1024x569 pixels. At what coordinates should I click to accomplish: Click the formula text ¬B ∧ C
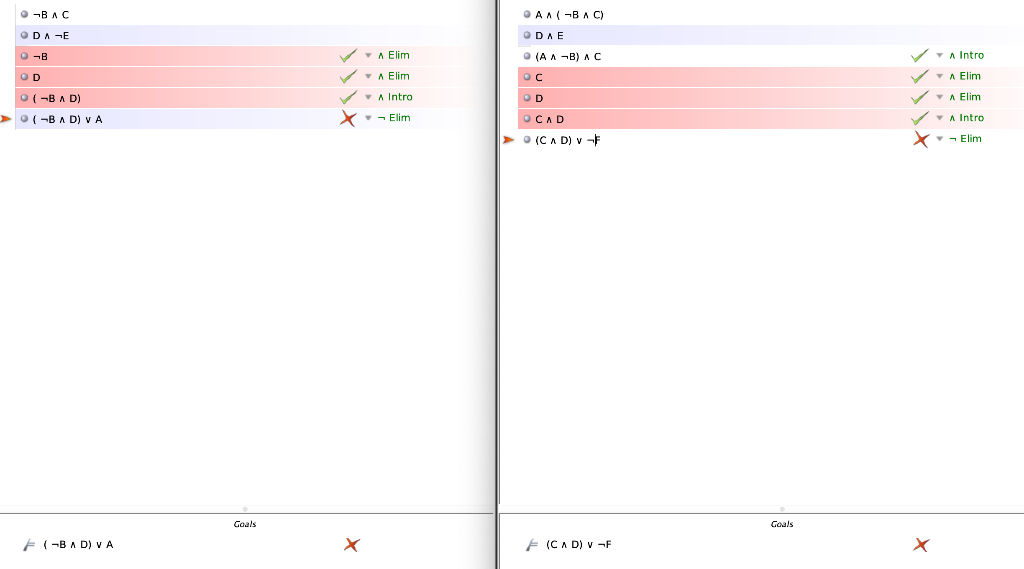[x=51, y=14]
